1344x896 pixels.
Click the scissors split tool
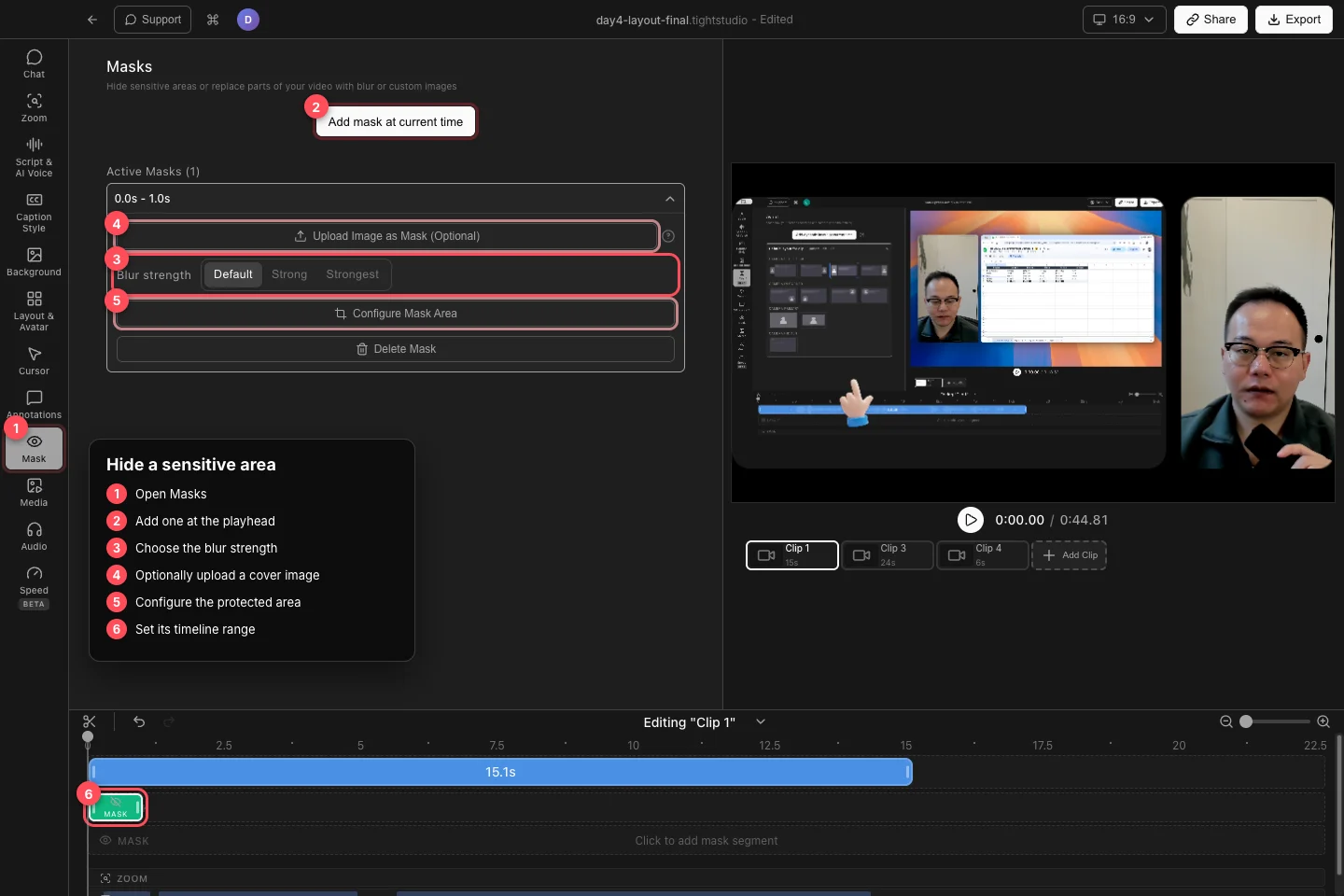click(x=90, y=721)
